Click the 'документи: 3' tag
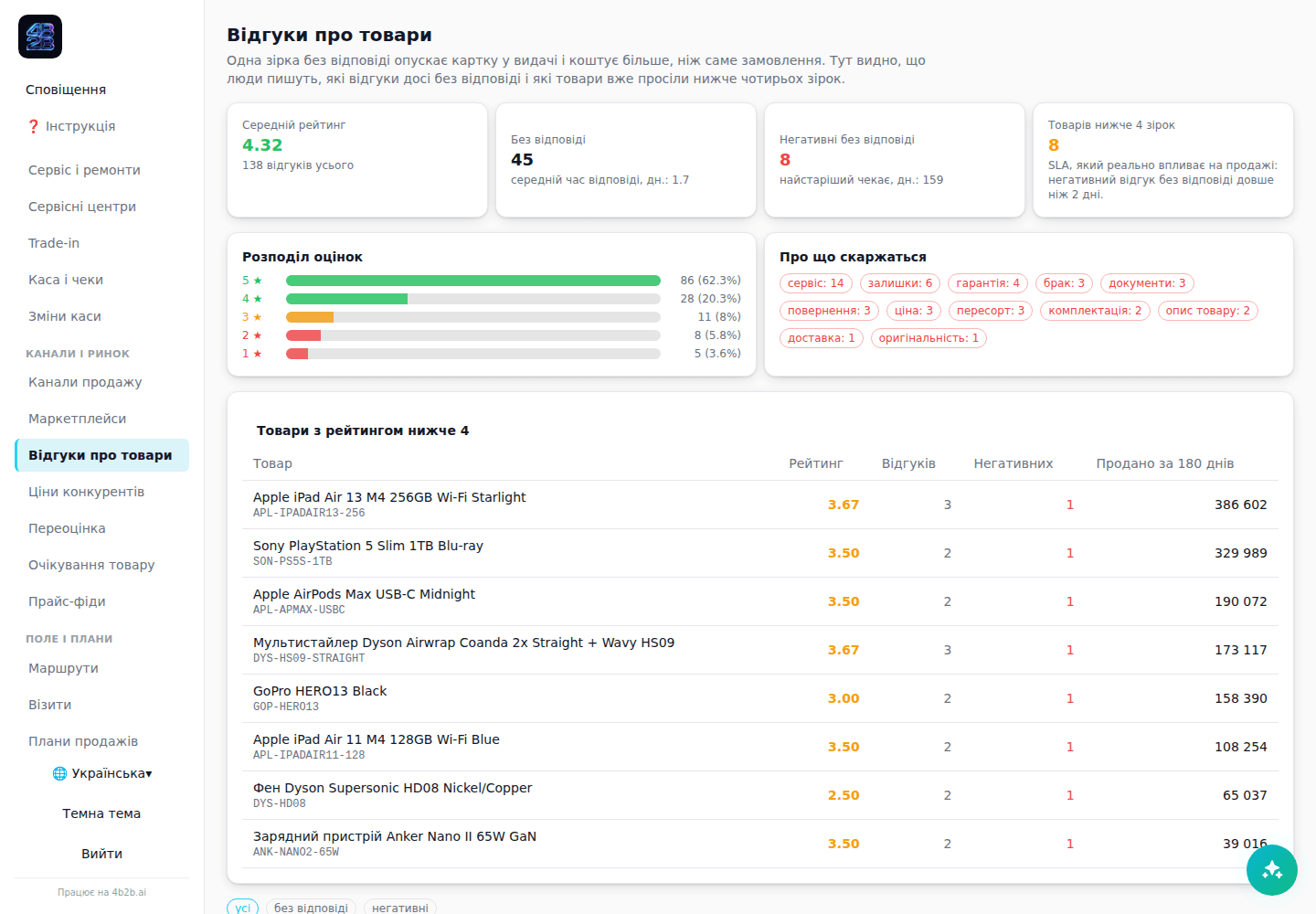Image resolution: width=1316 pixels, height=914 pixels. [x=1147, y=283]
